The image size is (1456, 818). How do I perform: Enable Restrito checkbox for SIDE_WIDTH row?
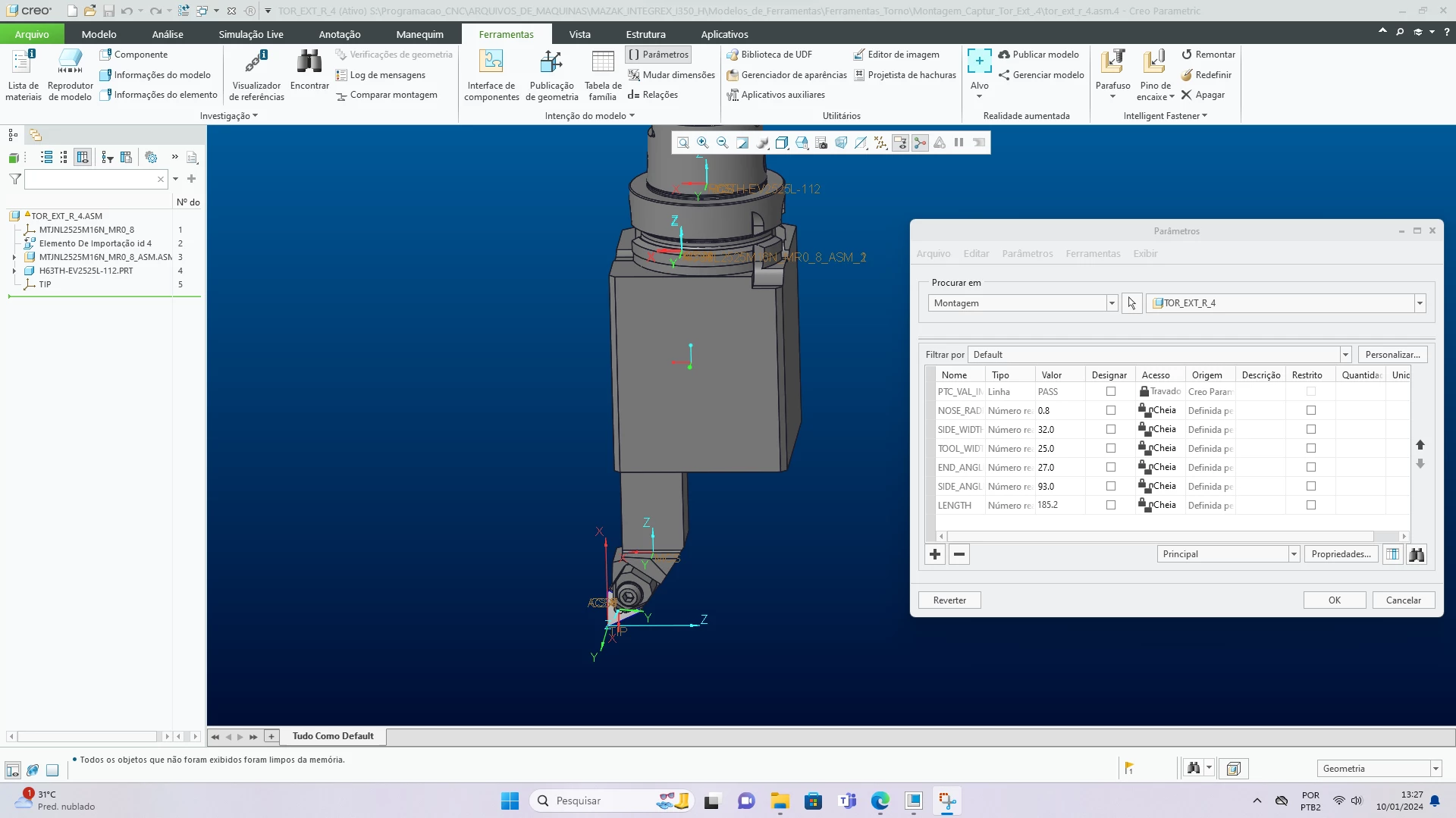[1311, 429]
